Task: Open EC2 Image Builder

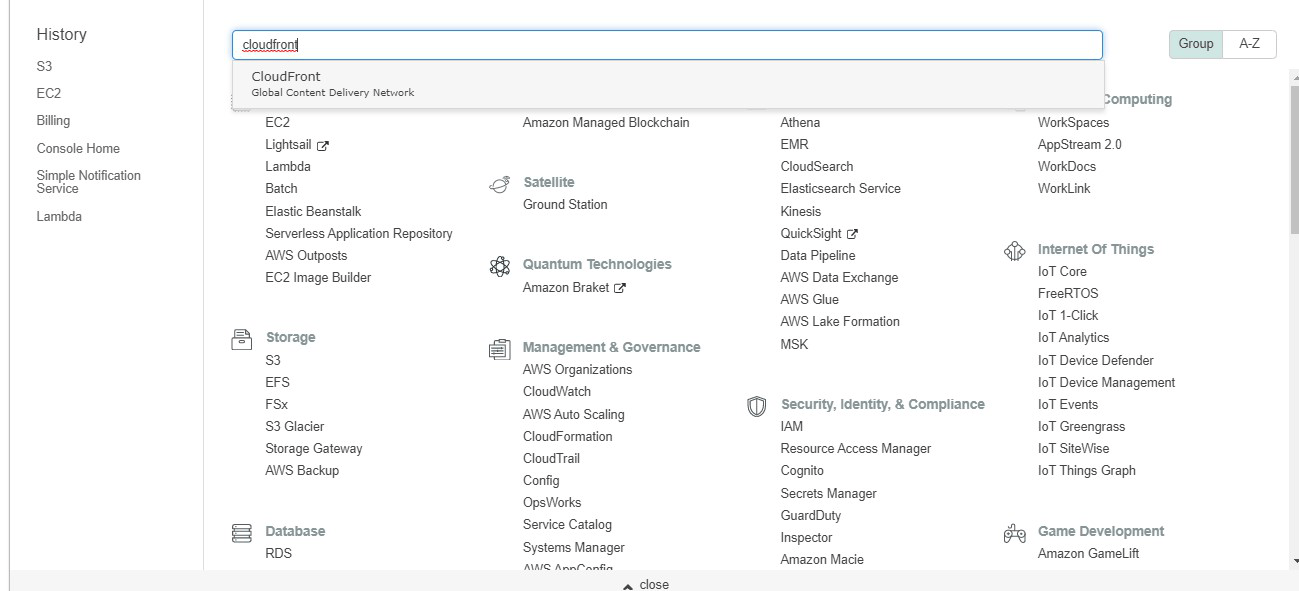Action: (318, 278)
